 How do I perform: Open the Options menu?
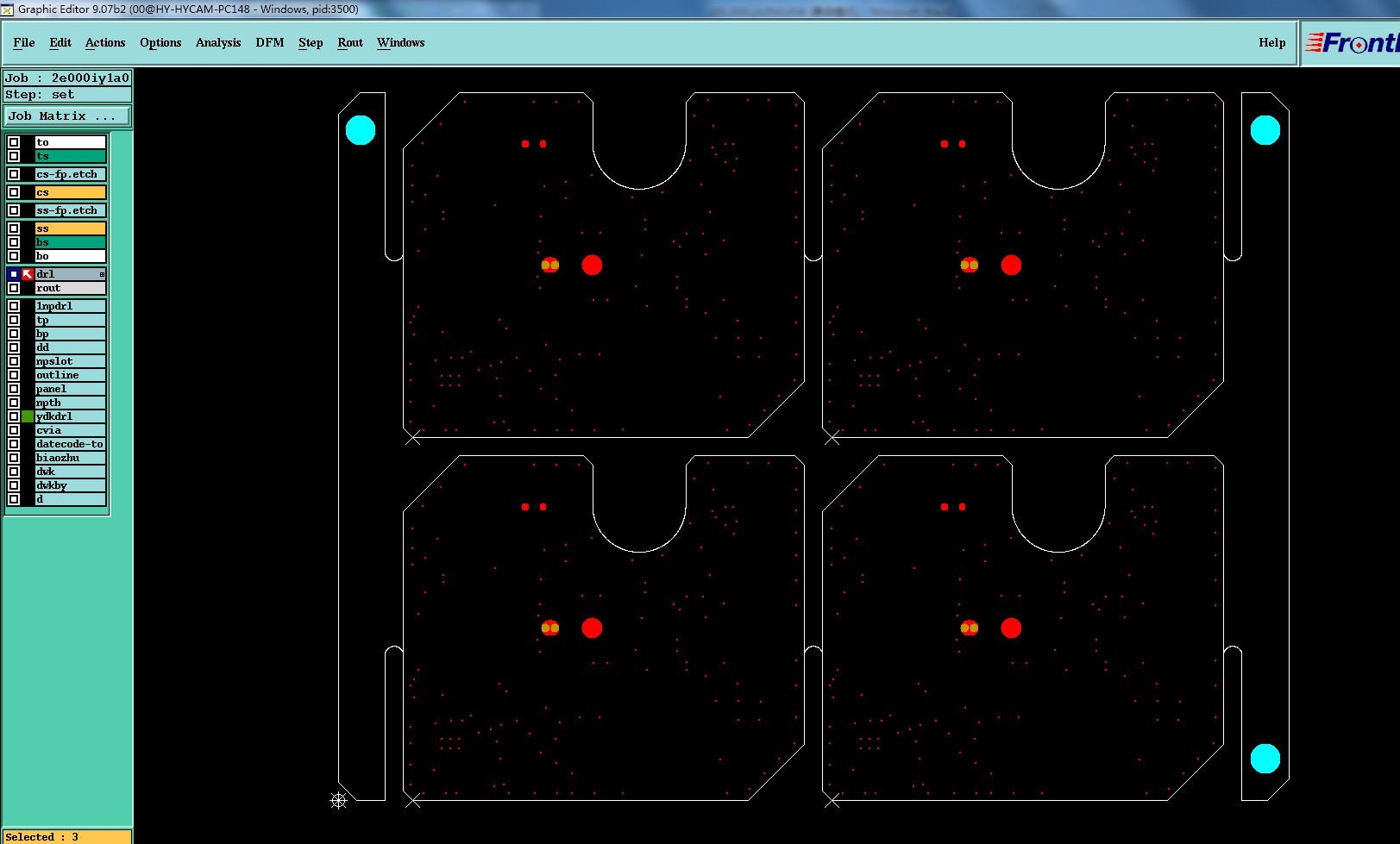coord(160,42)
